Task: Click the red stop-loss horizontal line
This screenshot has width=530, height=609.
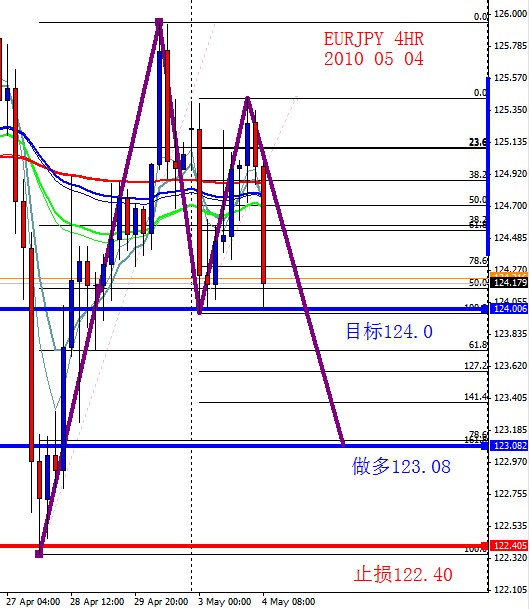Action: 243,546
